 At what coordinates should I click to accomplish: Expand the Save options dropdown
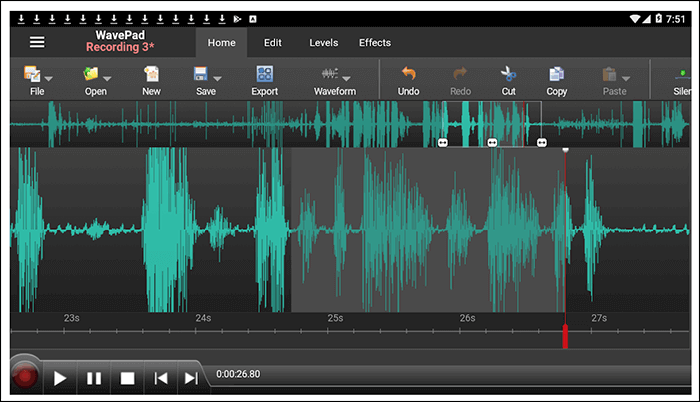[x=217, y=77]
